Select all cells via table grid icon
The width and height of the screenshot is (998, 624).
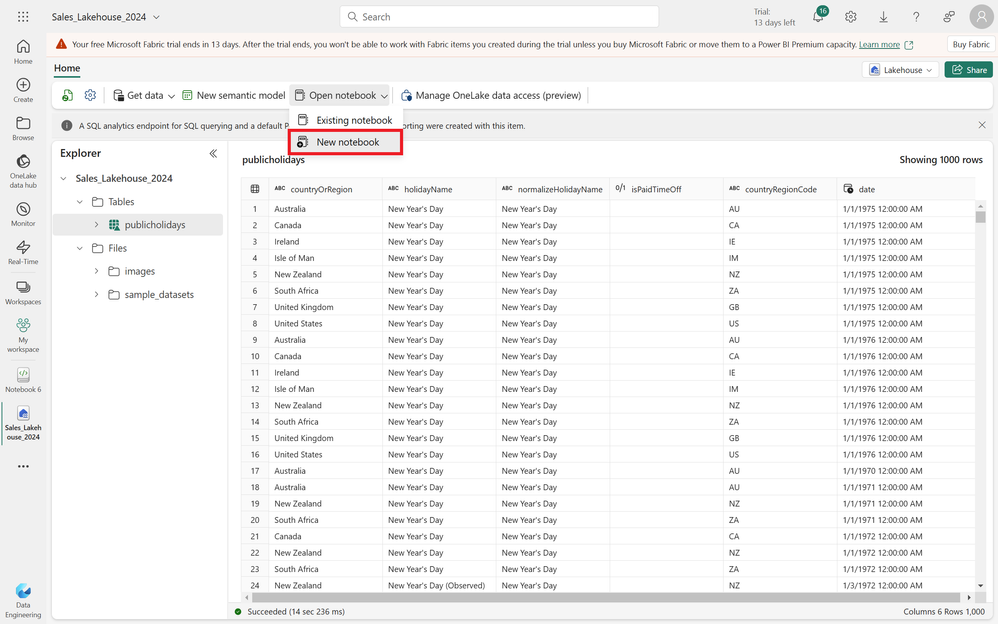pyautogui.click(x=255, y=189)
